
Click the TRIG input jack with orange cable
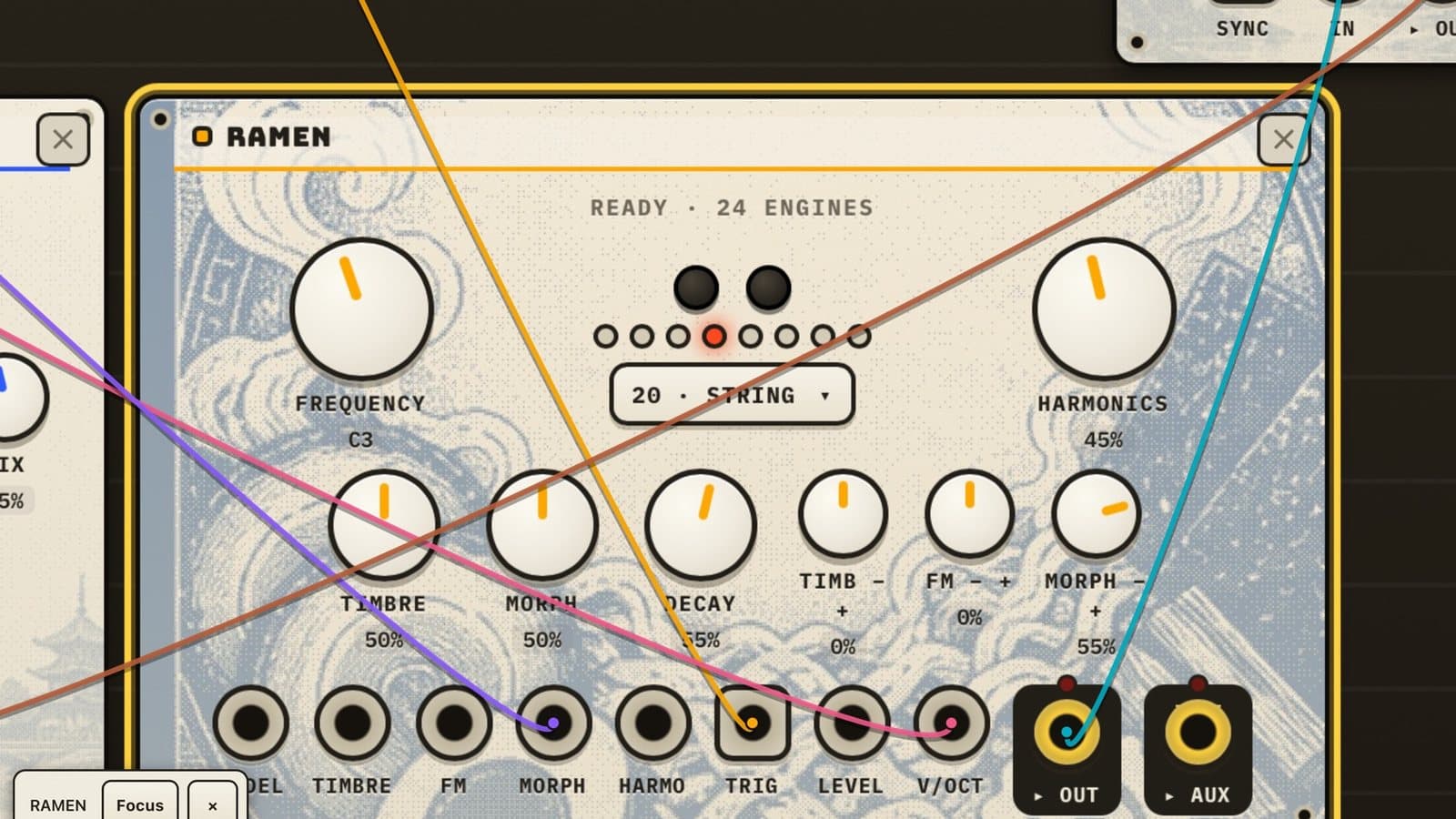(x=752, y=723)
